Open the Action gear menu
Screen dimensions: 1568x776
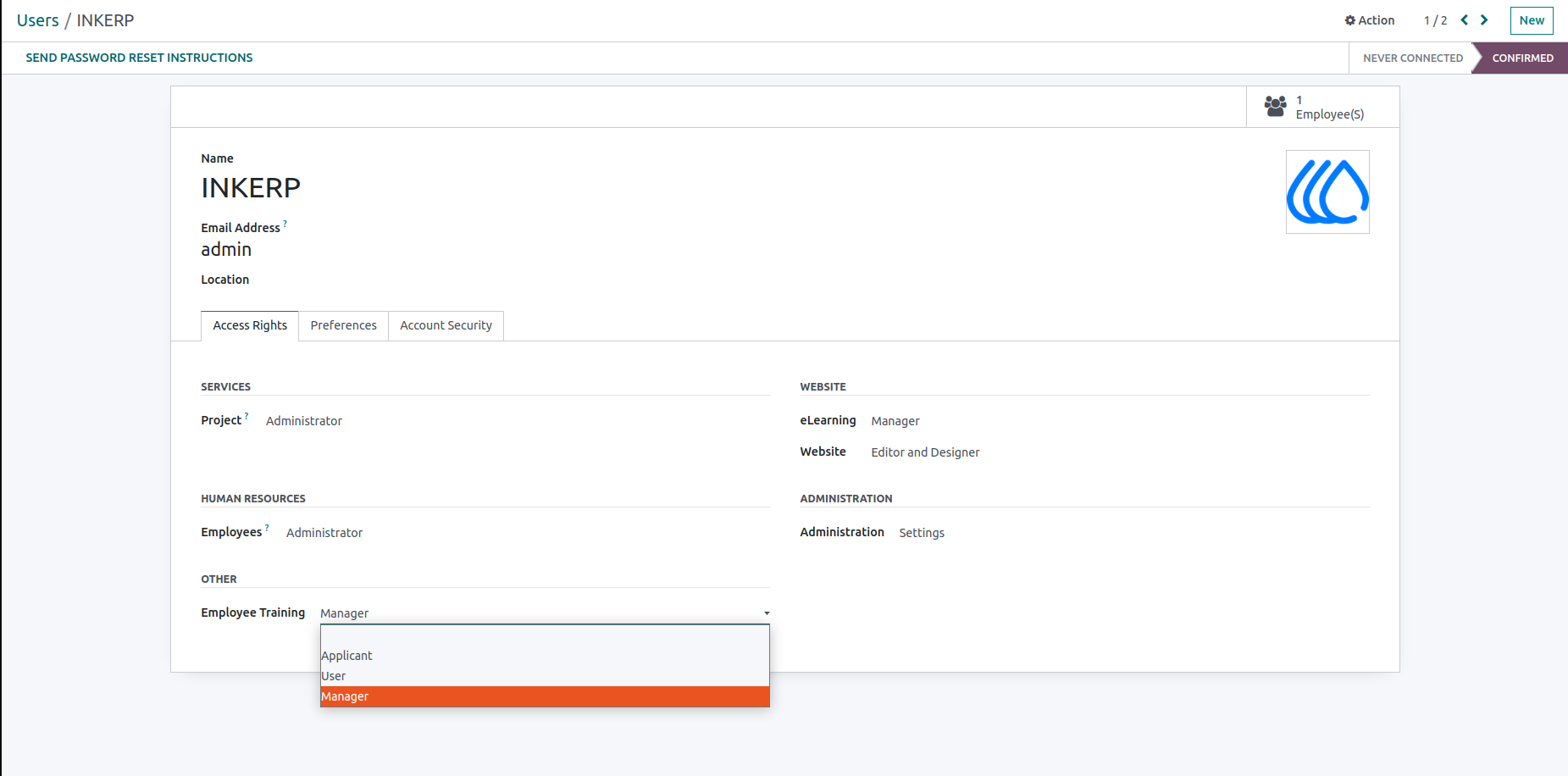coord(1369,20)
